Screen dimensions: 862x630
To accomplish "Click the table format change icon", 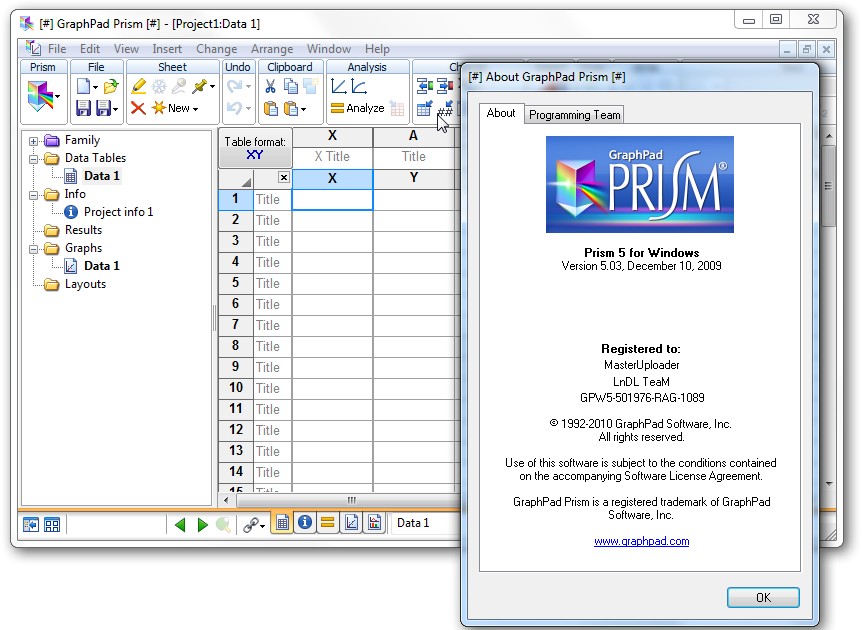I will (424, 108).
